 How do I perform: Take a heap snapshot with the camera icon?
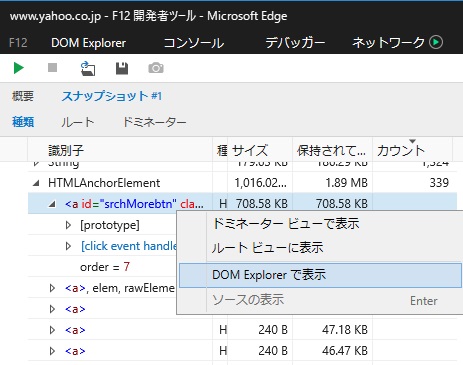(156, 68)
